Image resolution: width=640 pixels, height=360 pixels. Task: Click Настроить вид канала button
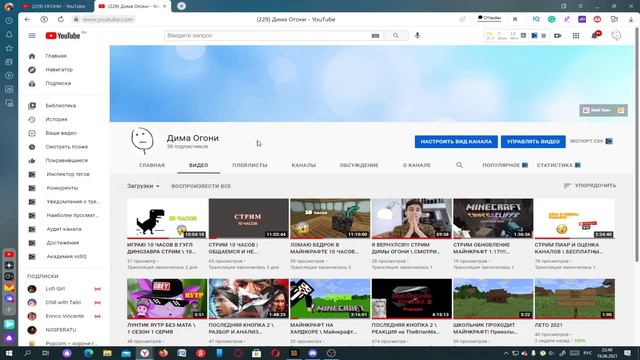coord(456,142)
